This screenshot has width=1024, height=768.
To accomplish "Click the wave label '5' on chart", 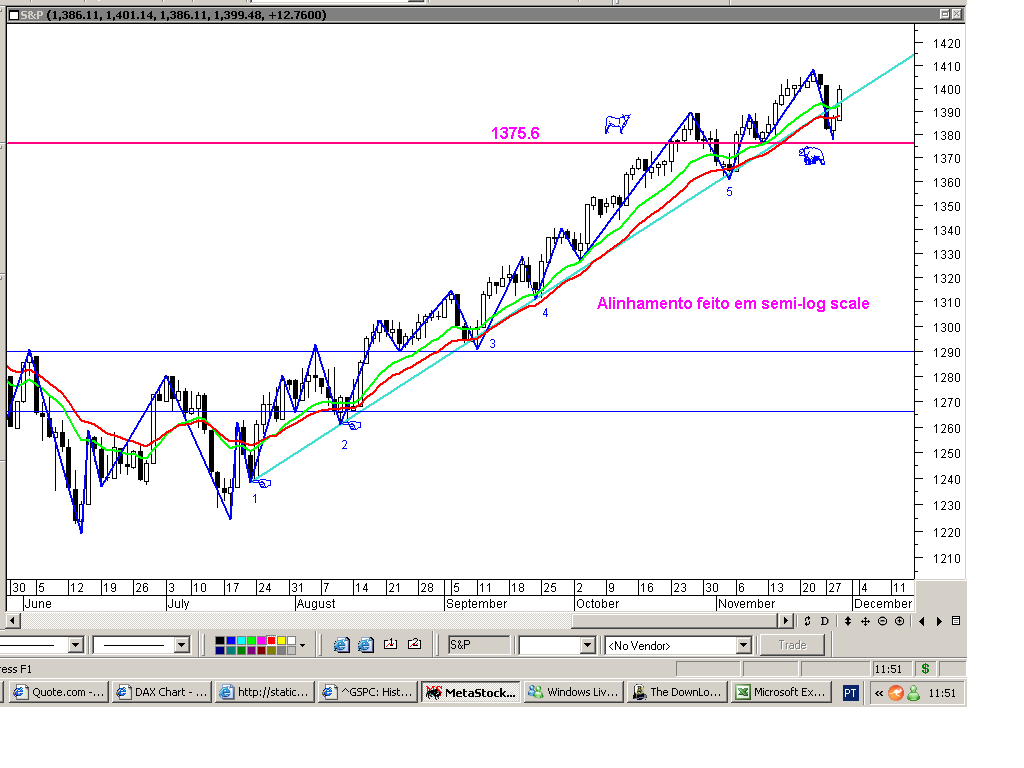I will tap(729, 192).
